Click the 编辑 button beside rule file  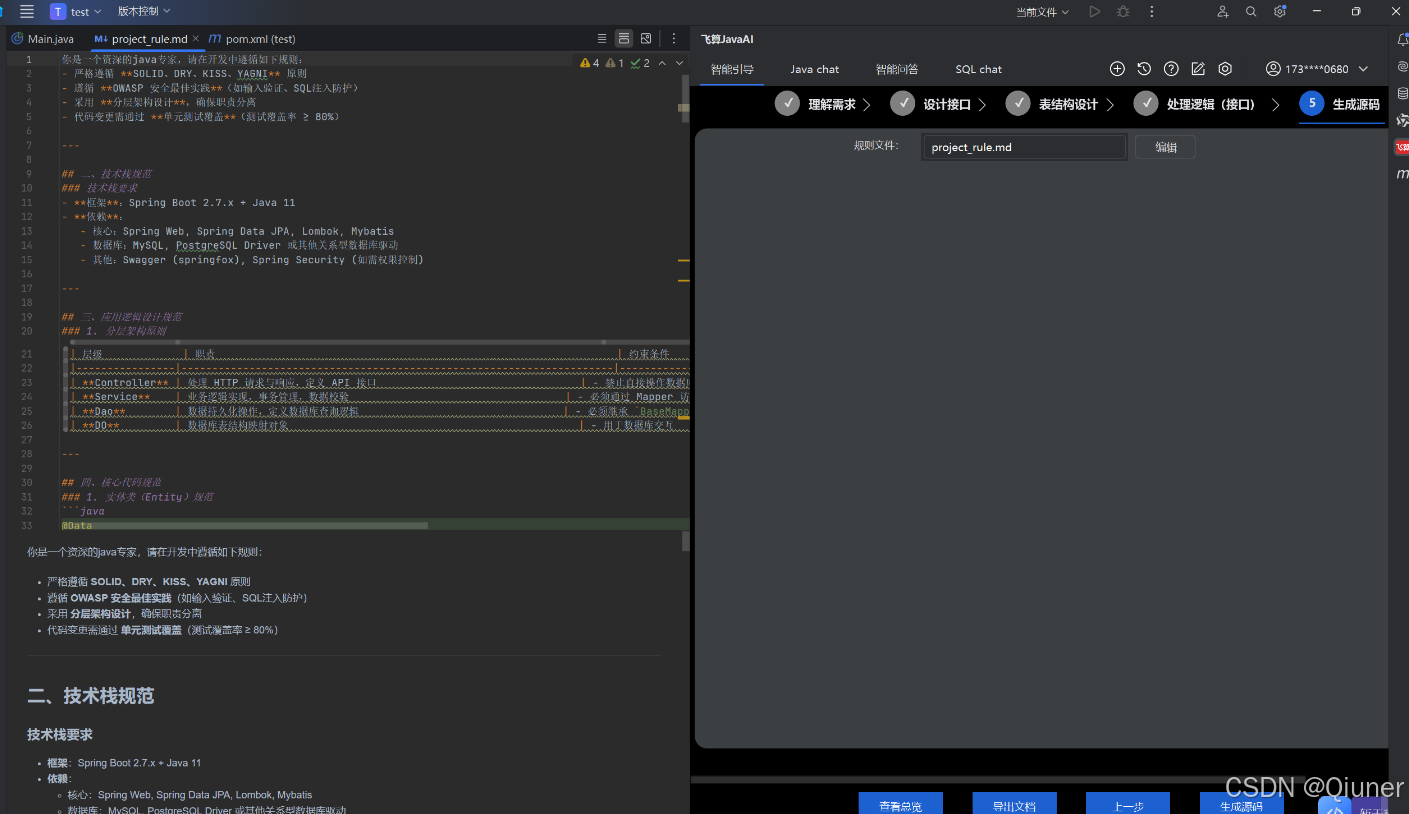coord(1166,147)
